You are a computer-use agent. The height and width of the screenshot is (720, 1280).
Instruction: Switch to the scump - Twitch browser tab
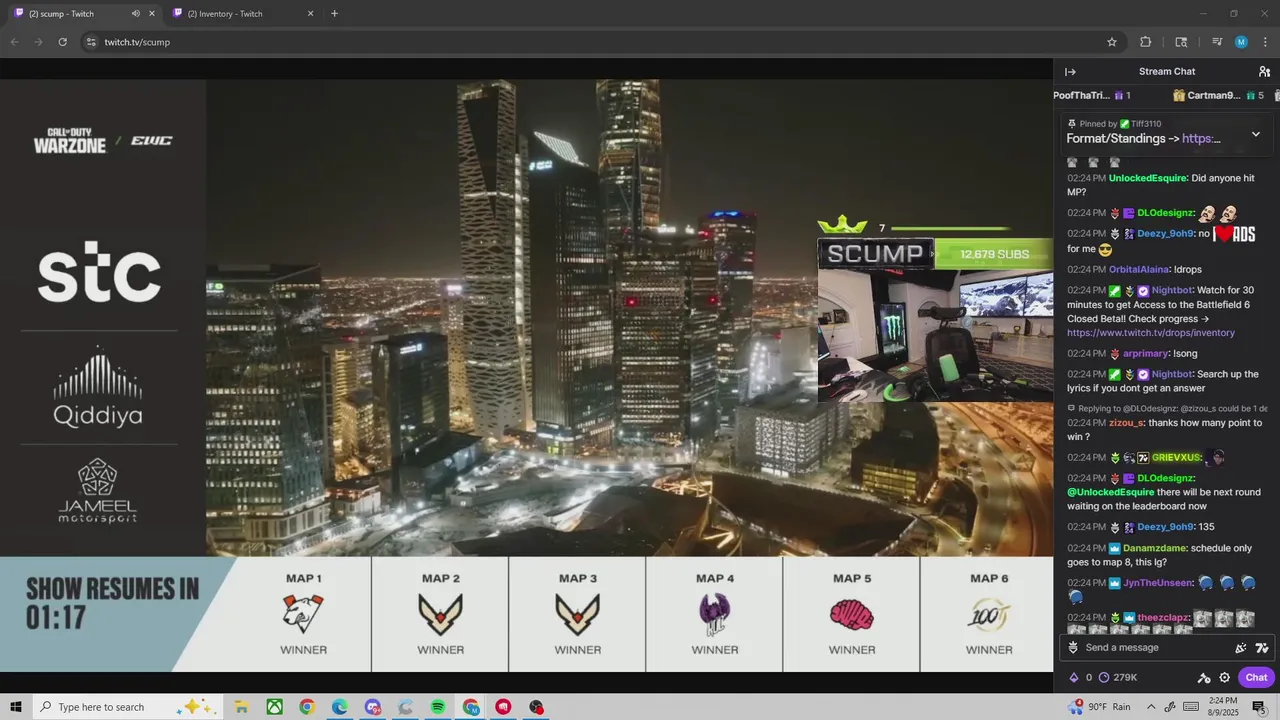tap(85, 14)
